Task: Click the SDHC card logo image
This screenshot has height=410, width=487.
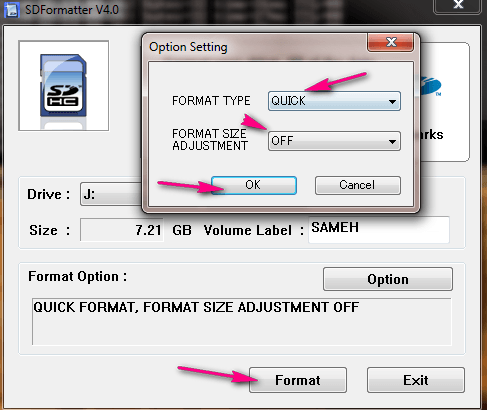Action: pos(63,86)
